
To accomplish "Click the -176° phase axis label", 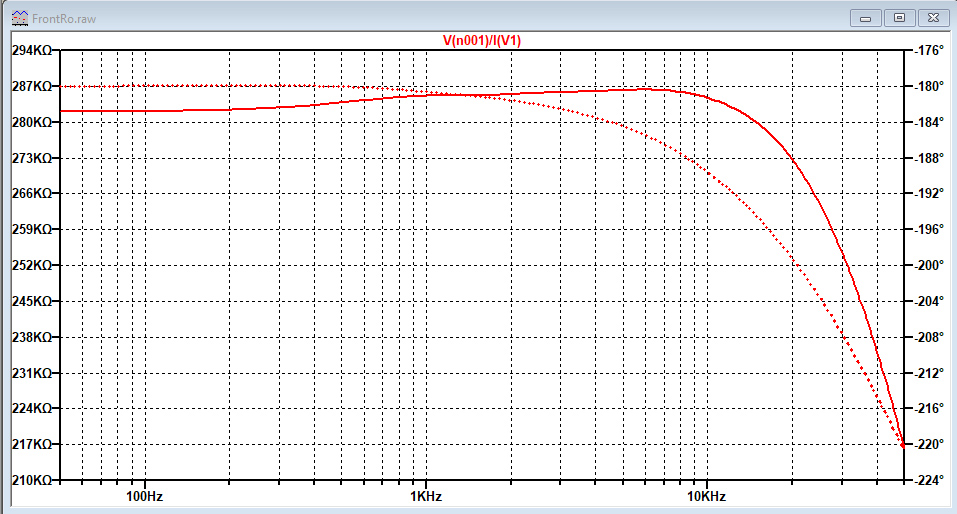I will [x=929, y=51].
